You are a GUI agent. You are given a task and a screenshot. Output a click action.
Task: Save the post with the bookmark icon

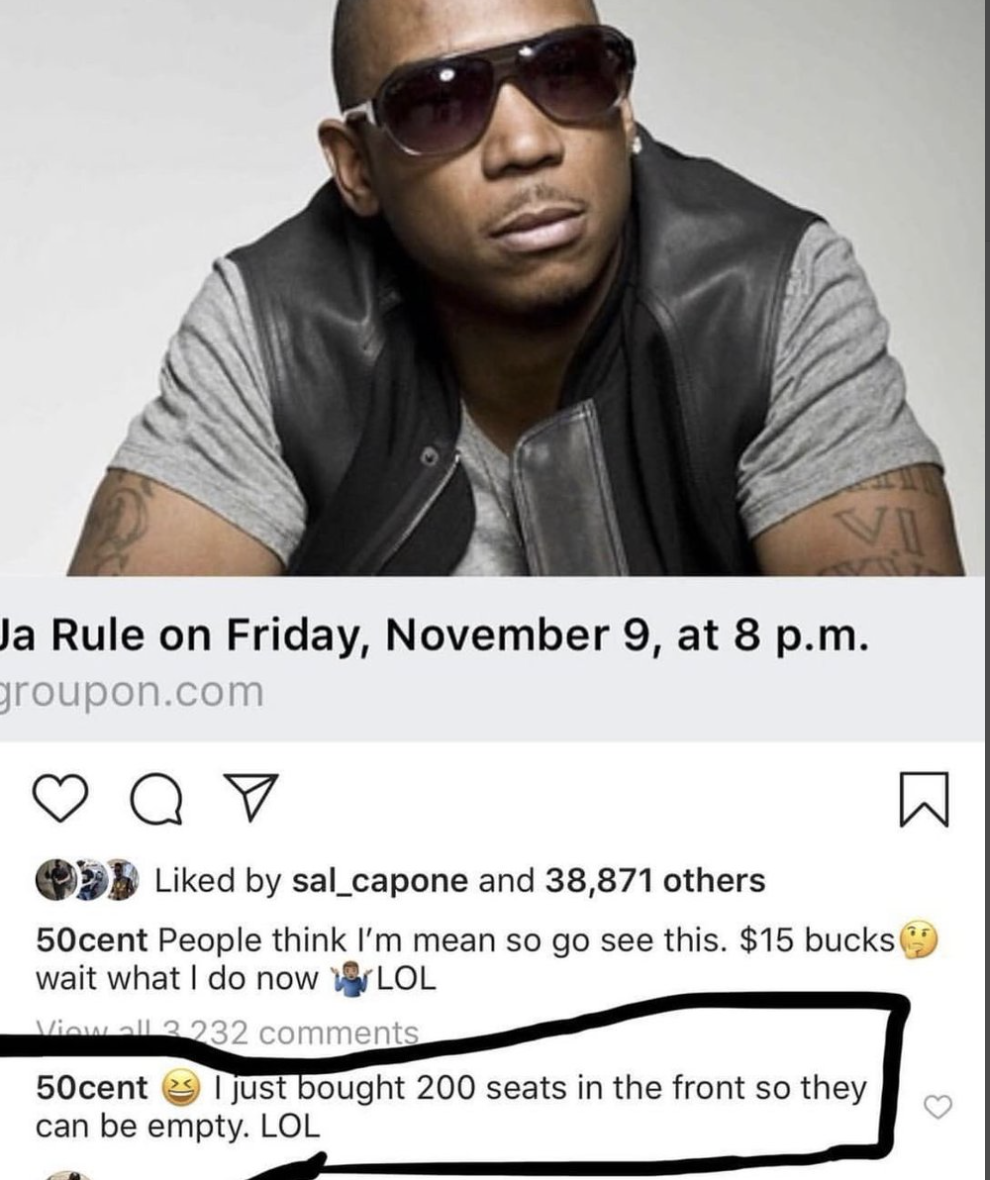(x=925, y=799)
